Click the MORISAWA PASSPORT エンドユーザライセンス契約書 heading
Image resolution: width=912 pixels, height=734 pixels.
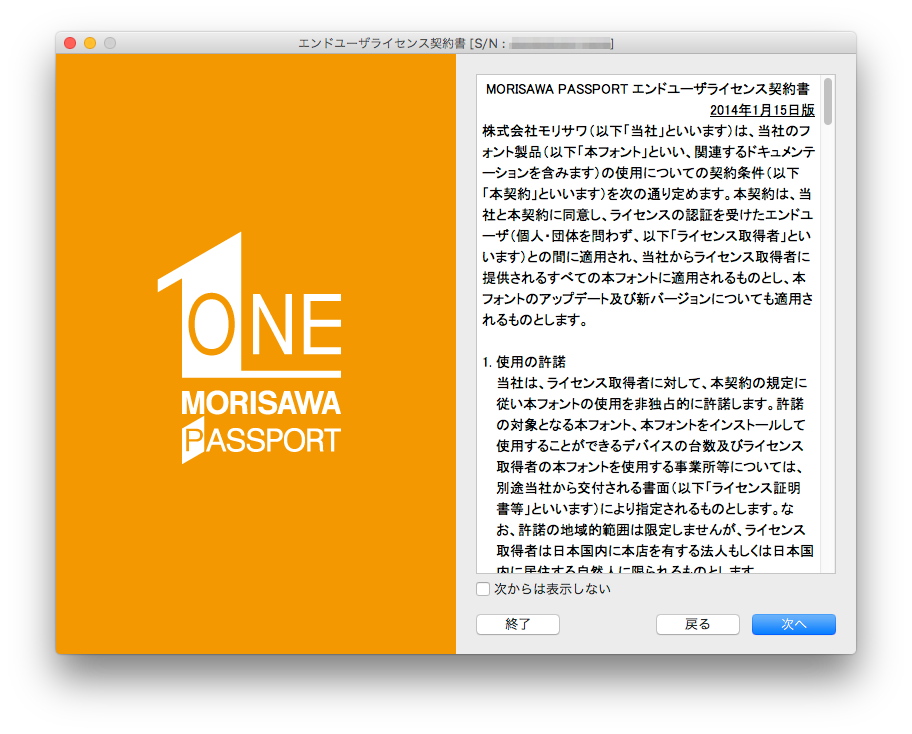tap(647, 89)
